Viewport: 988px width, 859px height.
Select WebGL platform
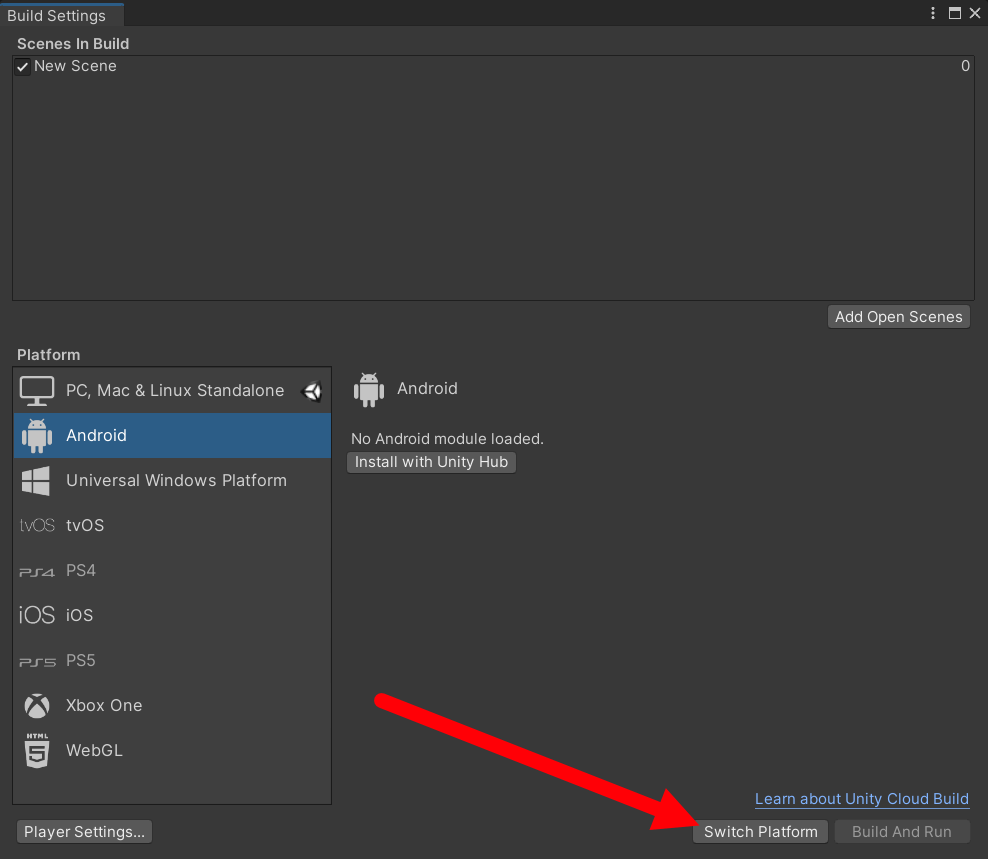point(172,751)
